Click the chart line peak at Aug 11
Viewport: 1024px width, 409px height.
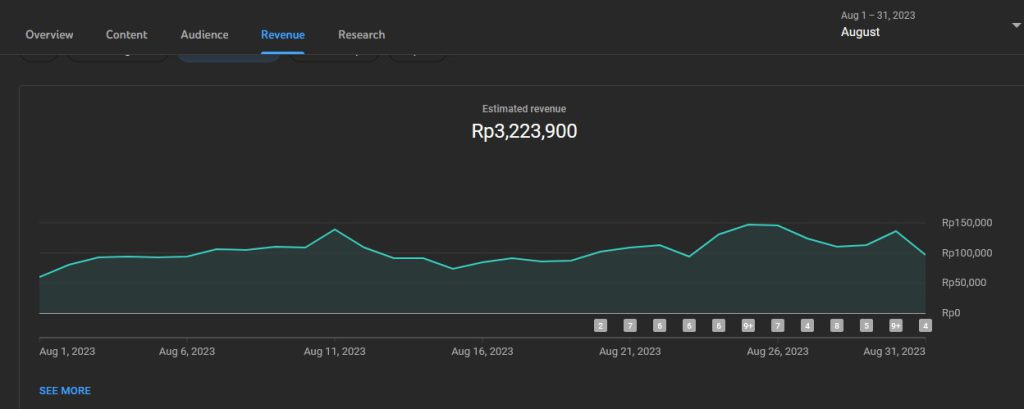click(x=335, y=230)
